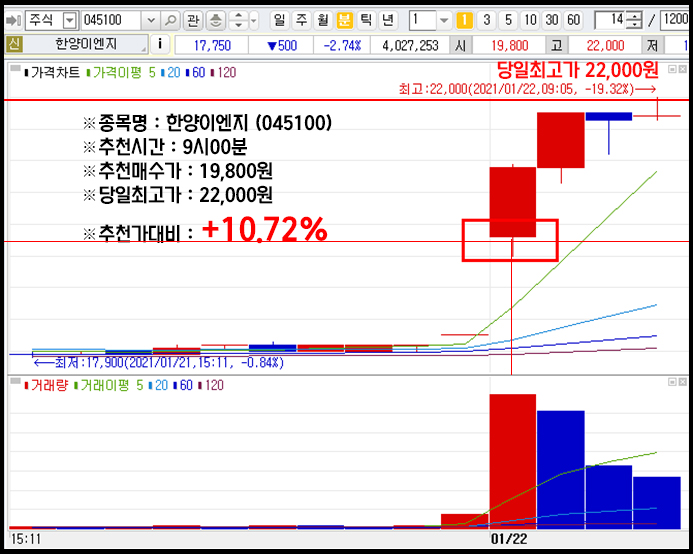Switch chart to 년 (yearly) period
The image size is (693, 554).
pyautogui.click(x=388, y=20)
